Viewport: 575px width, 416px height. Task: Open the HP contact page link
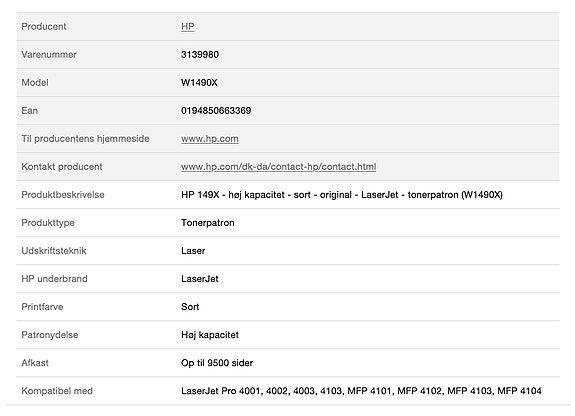(x=279, y=167)
